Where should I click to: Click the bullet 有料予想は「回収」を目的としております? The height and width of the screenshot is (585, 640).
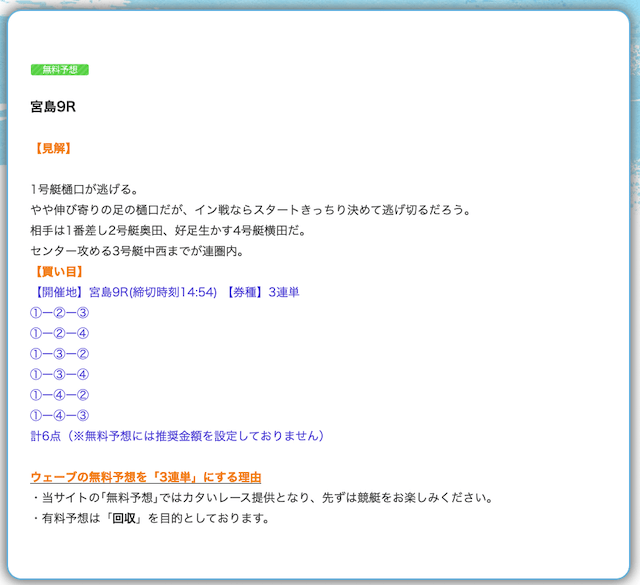(151, 518)
